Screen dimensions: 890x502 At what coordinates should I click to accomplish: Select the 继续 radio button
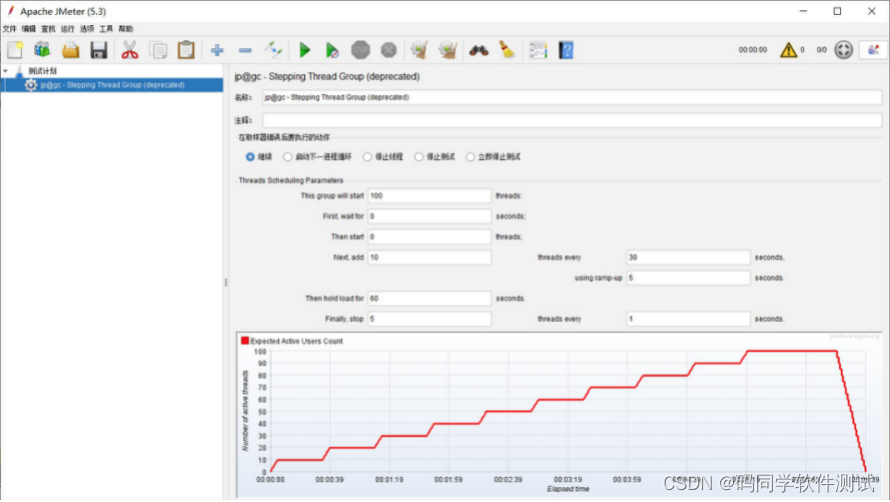250,157
